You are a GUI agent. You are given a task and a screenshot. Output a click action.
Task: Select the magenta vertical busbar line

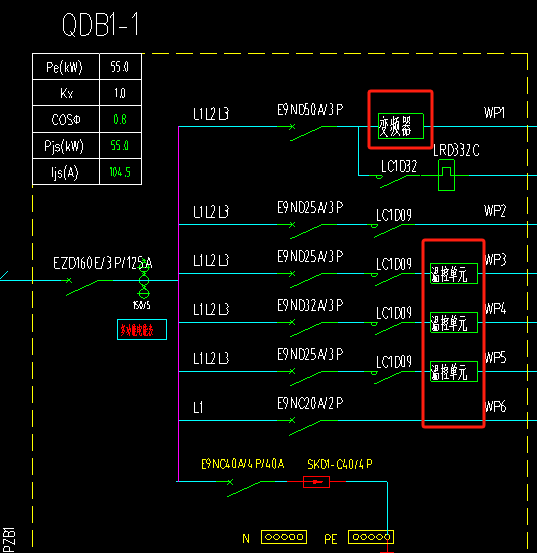(x=178, y=304)
